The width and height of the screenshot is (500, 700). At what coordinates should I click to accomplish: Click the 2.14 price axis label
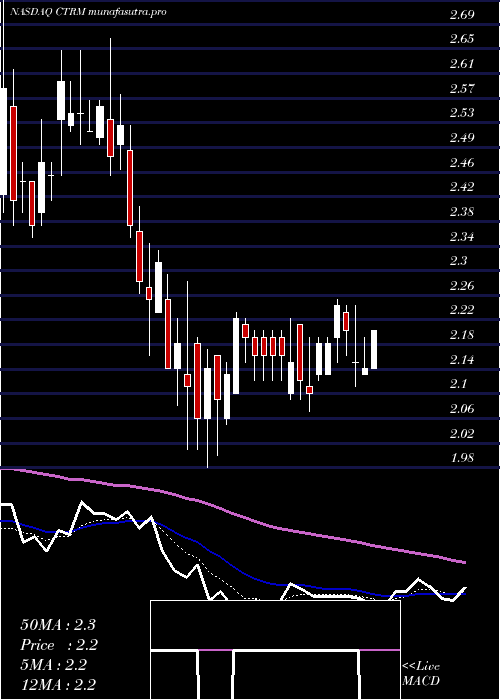[x=462, y=359]
